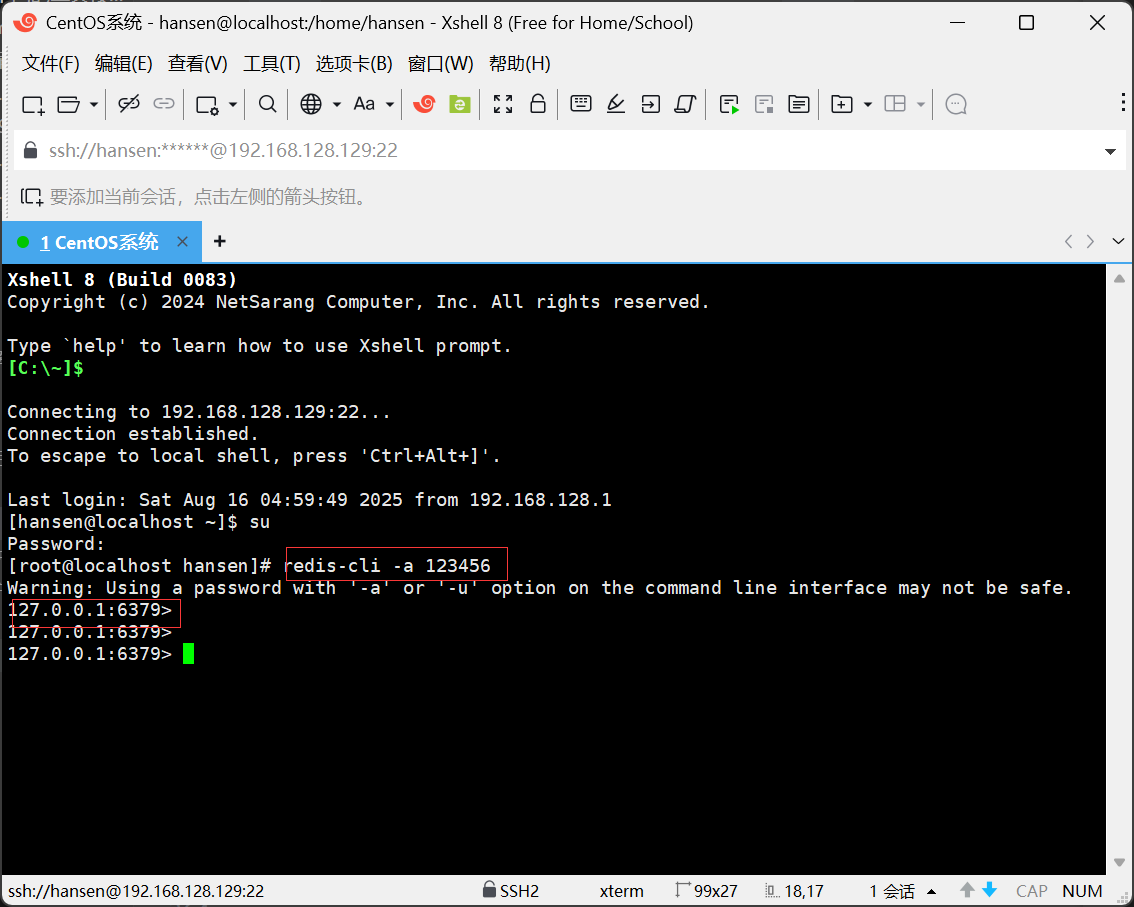Expand the Open session folder dropdown arrow
1134x907 pixels.
94,104
